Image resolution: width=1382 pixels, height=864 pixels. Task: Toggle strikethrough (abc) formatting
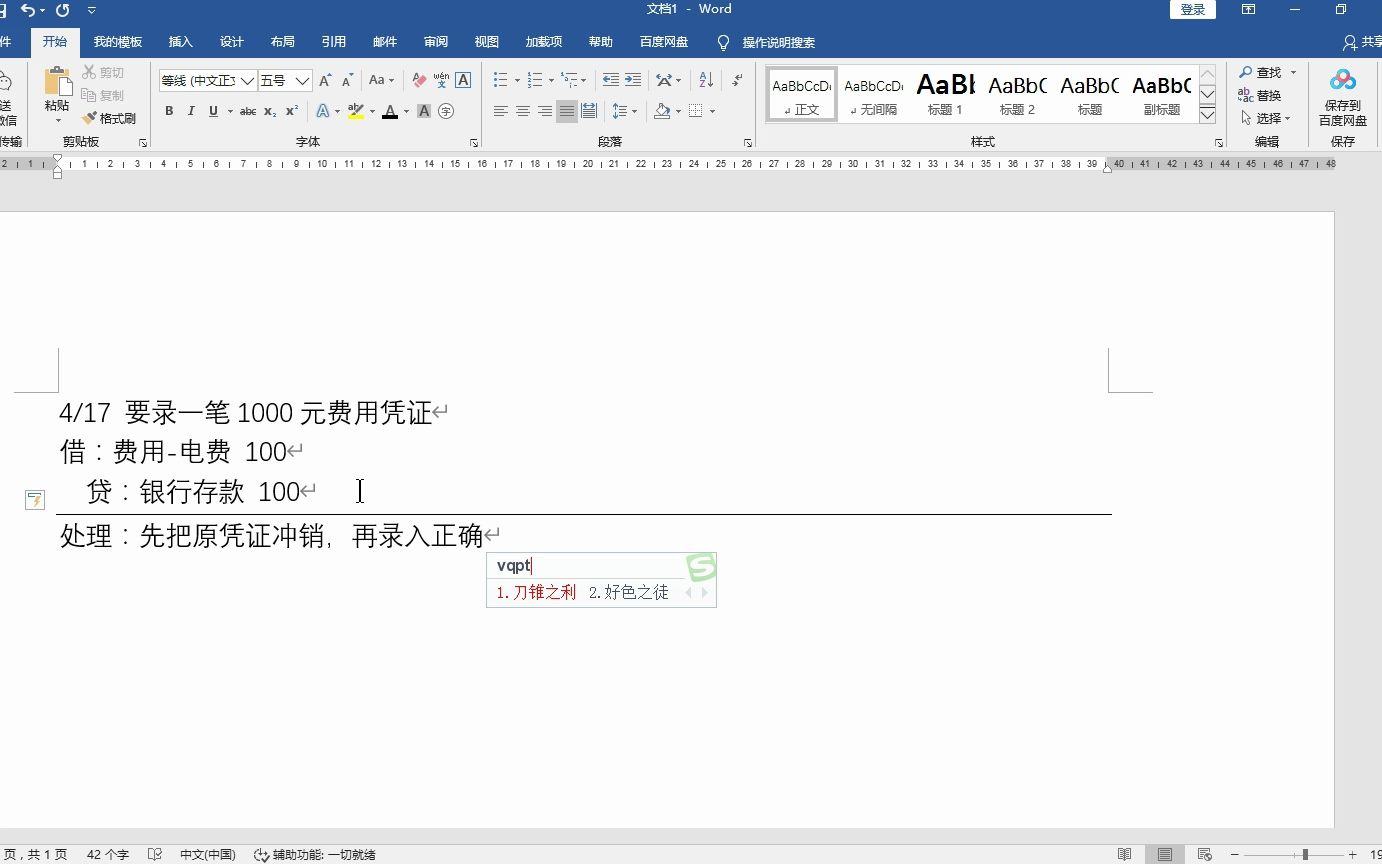248,111
